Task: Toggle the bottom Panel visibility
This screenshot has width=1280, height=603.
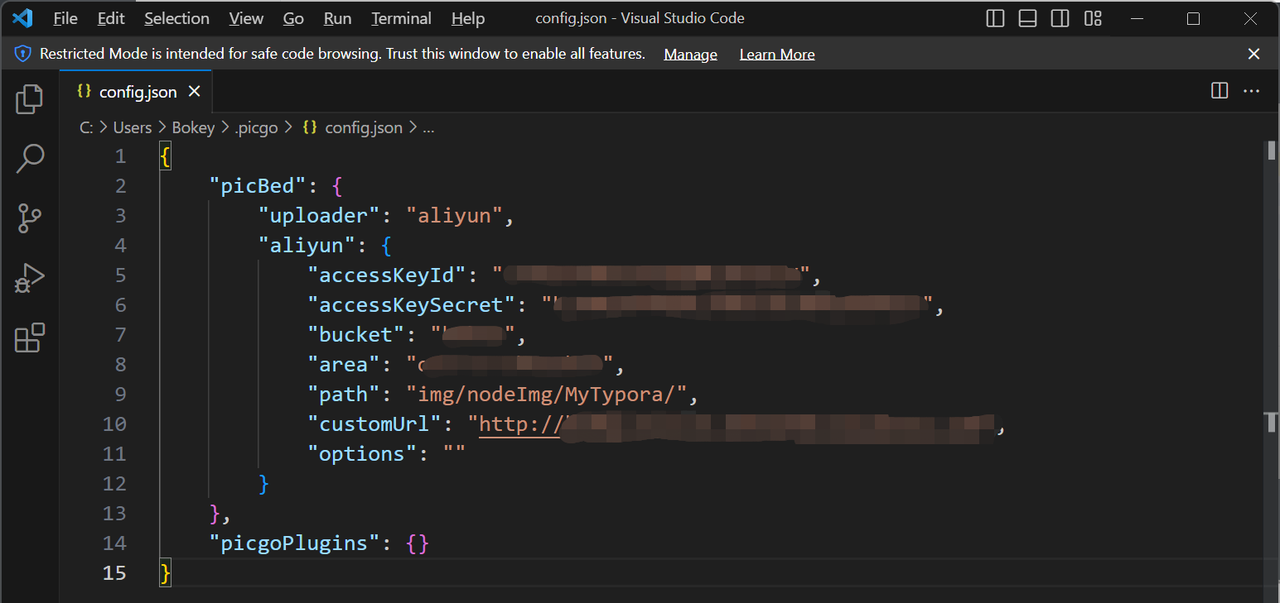Action: (1027, 19)
